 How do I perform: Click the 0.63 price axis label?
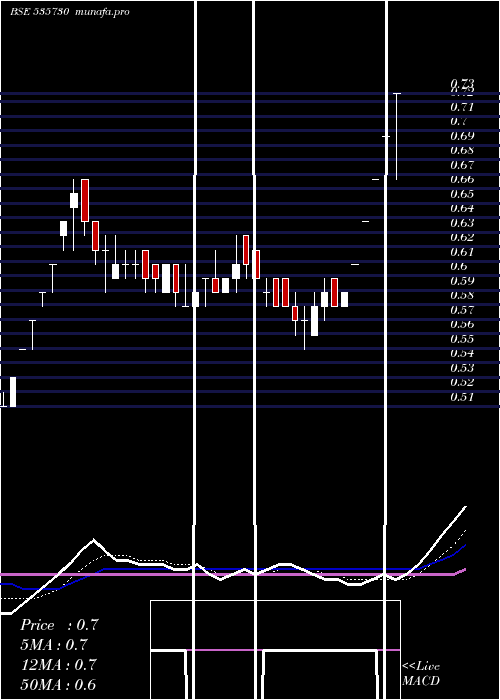click(462, 223)
